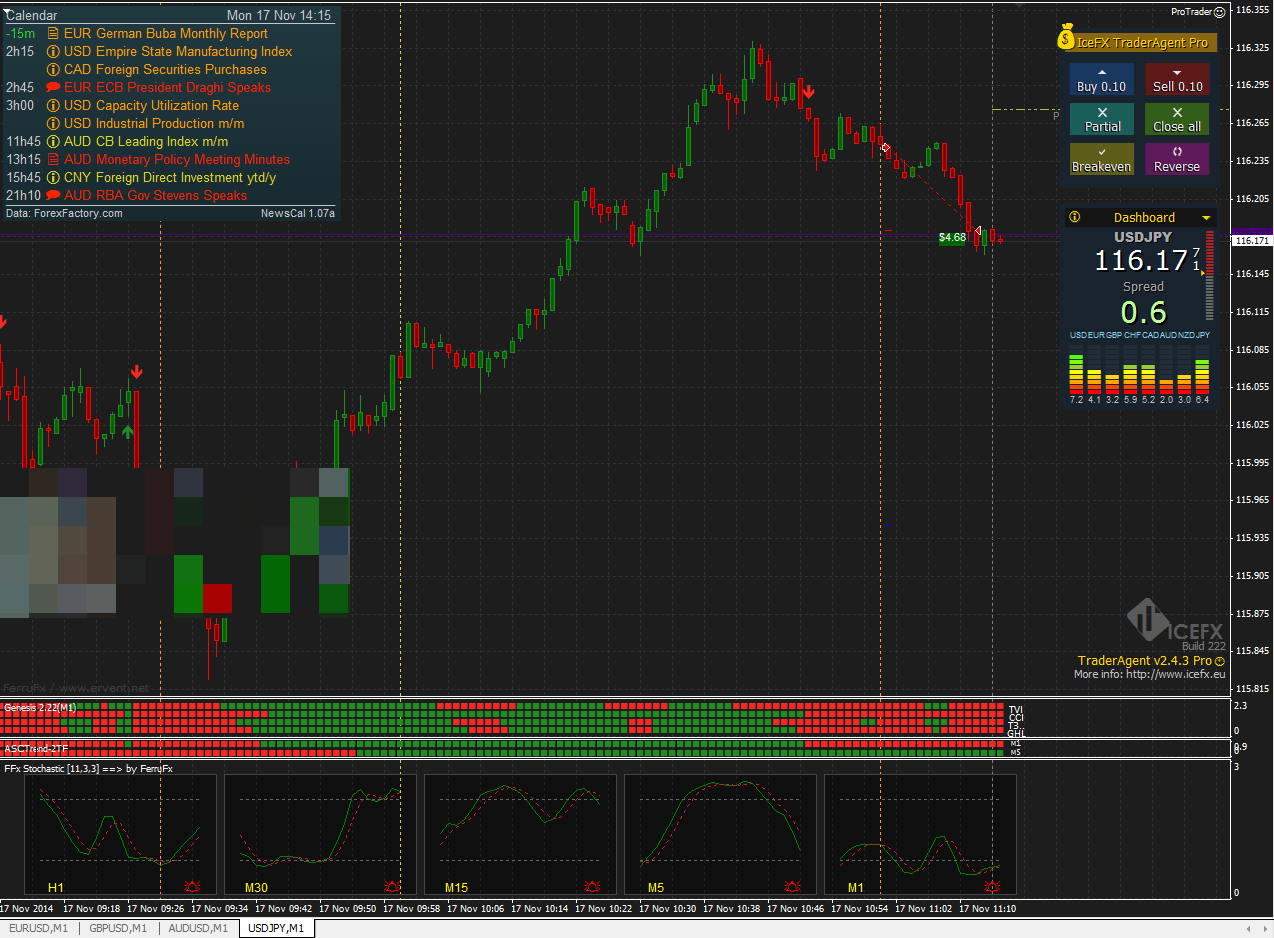Click the Breakeven button

(1101, 160)
